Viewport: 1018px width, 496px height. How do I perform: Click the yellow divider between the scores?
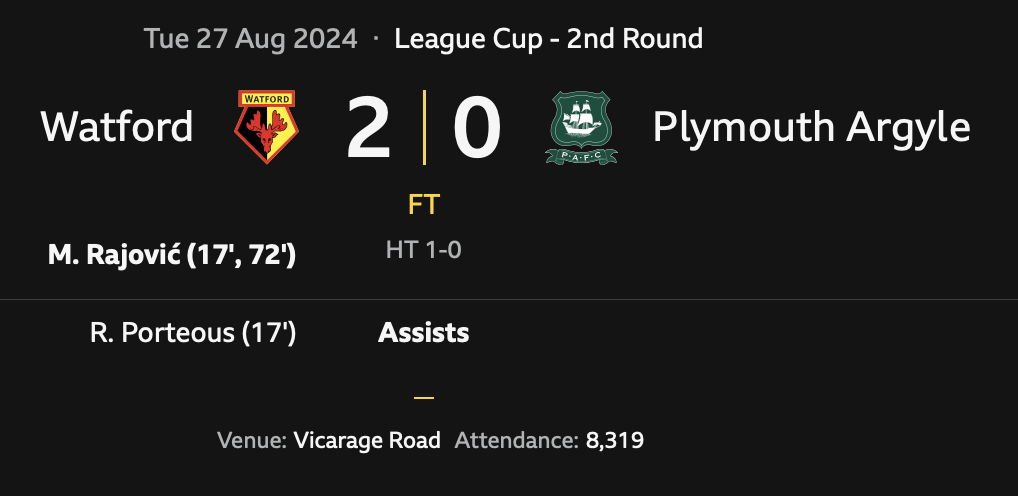tap(424, 127)
